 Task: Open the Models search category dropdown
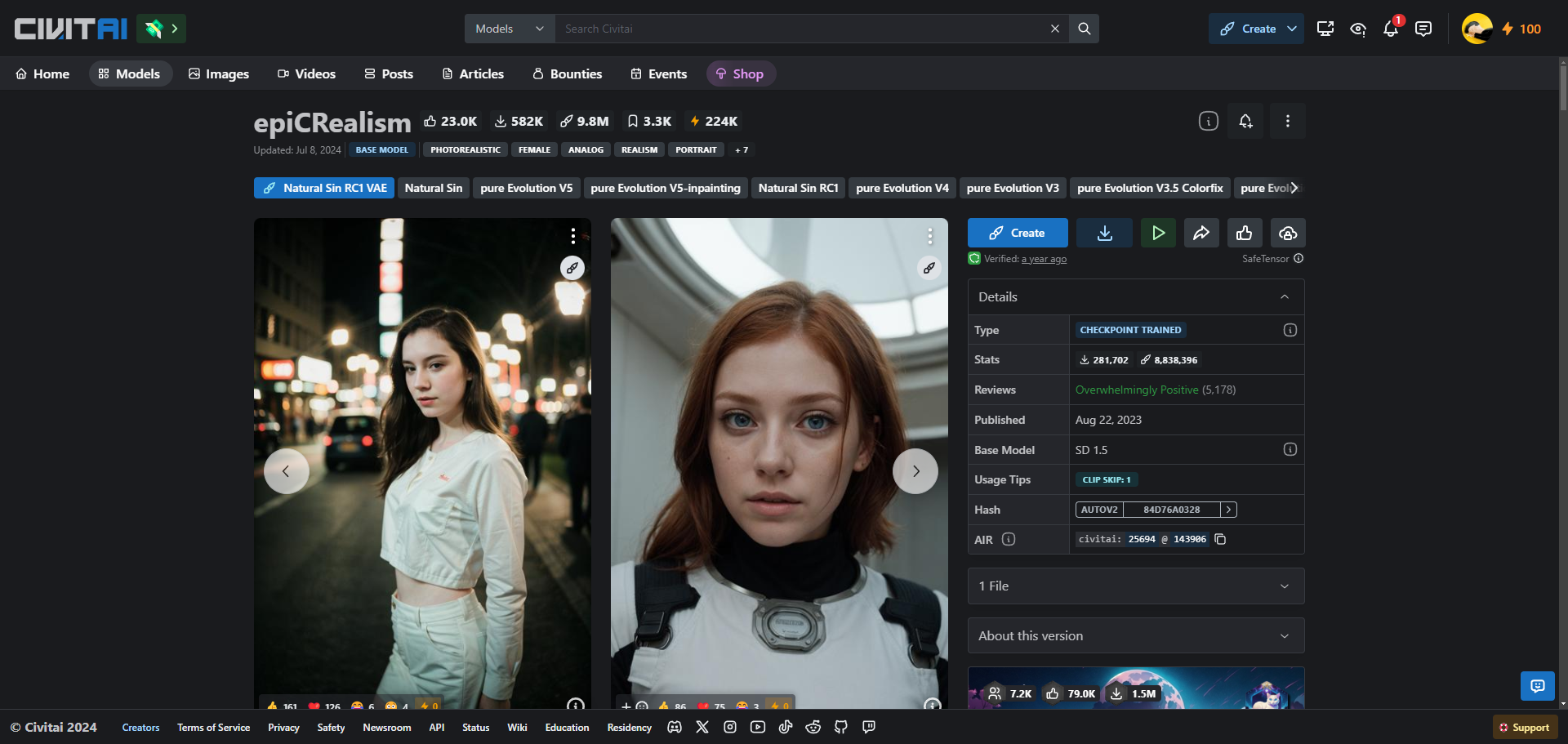coord(510,29)
